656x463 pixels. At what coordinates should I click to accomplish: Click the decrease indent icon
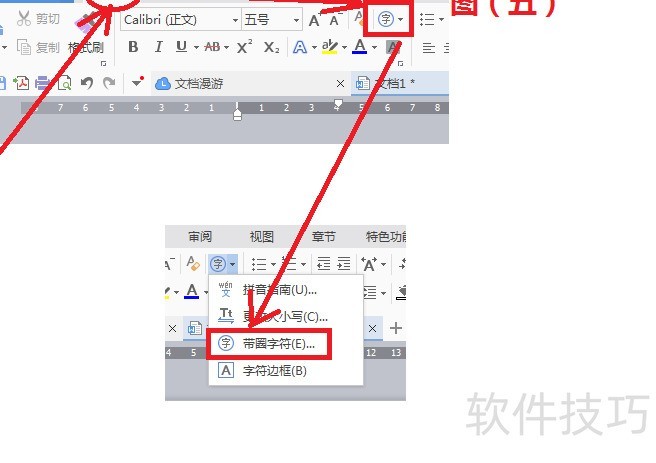[x=323, y=263]
